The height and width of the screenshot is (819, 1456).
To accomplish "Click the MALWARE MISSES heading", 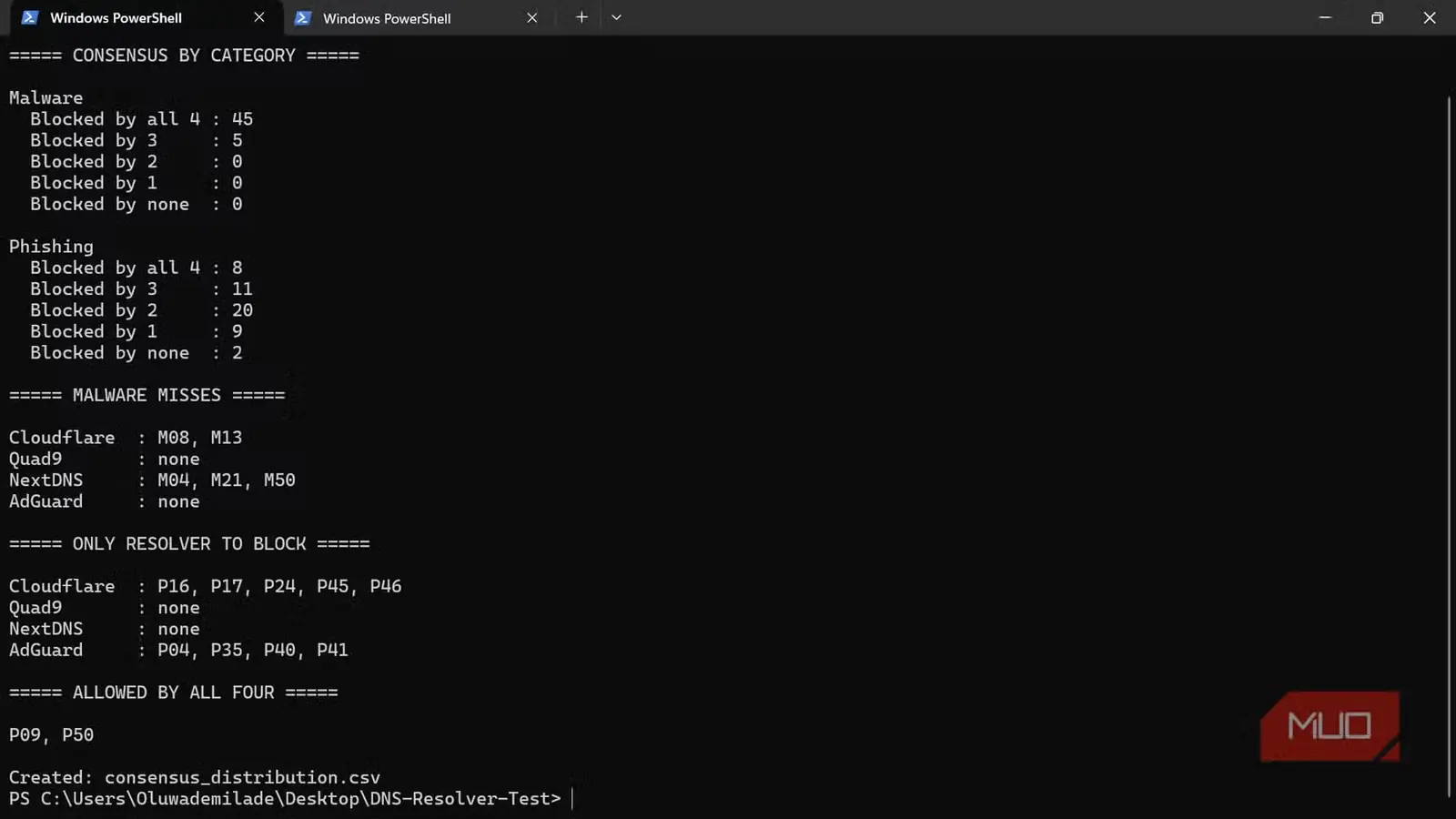I will [x=147, y=395].
